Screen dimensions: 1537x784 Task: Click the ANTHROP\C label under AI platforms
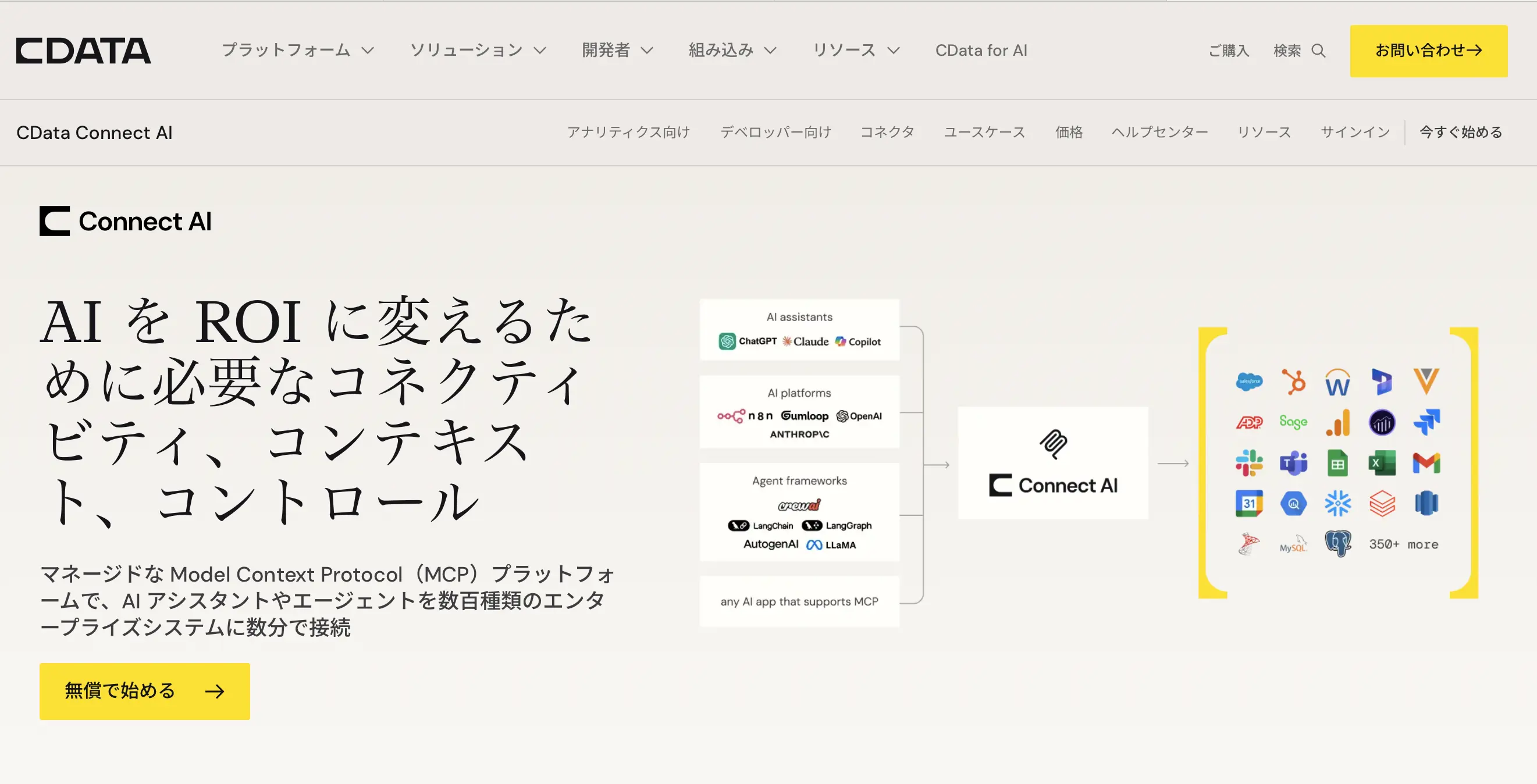coord(799,434)
